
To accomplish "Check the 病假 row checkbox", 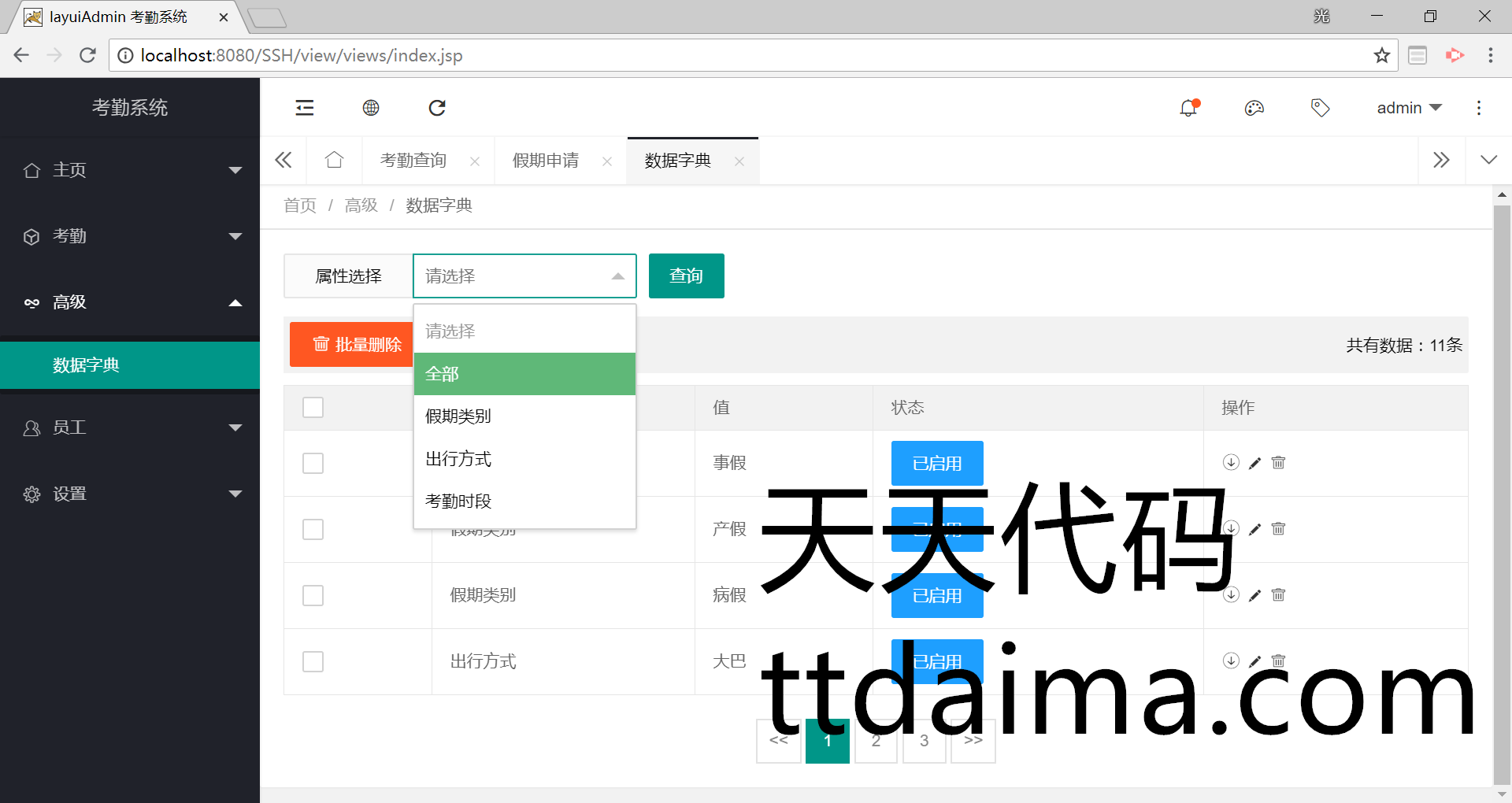I will 313,595.
